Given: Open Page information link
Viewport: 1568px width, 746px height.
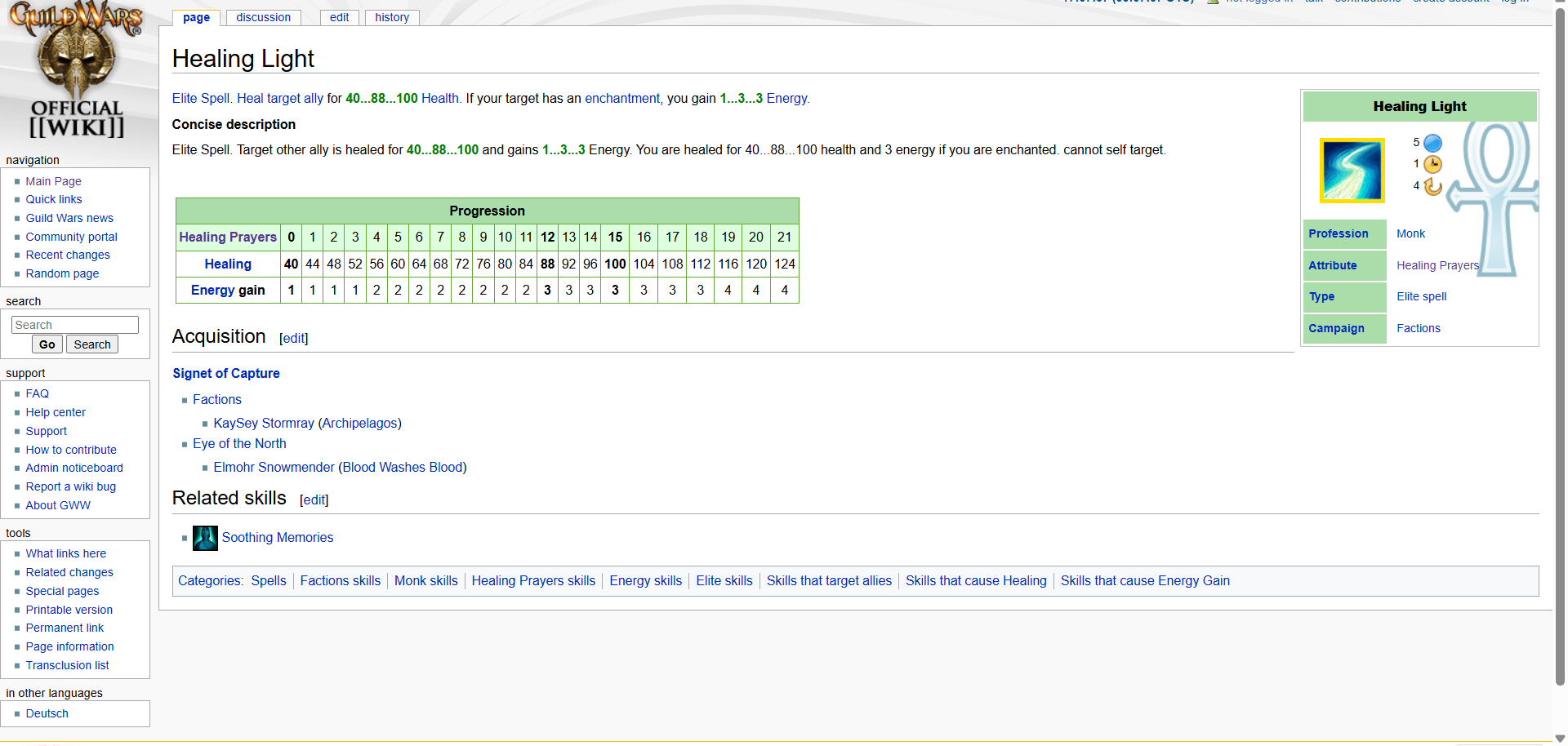Looking at the screenshot, I should tap(70, 646).
